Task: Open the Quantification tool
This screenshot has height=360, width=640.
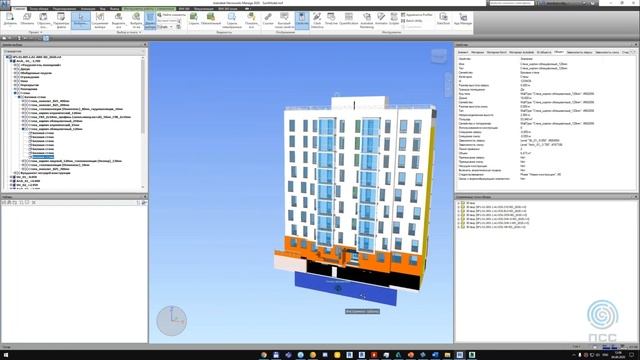Action: point(349,19)
